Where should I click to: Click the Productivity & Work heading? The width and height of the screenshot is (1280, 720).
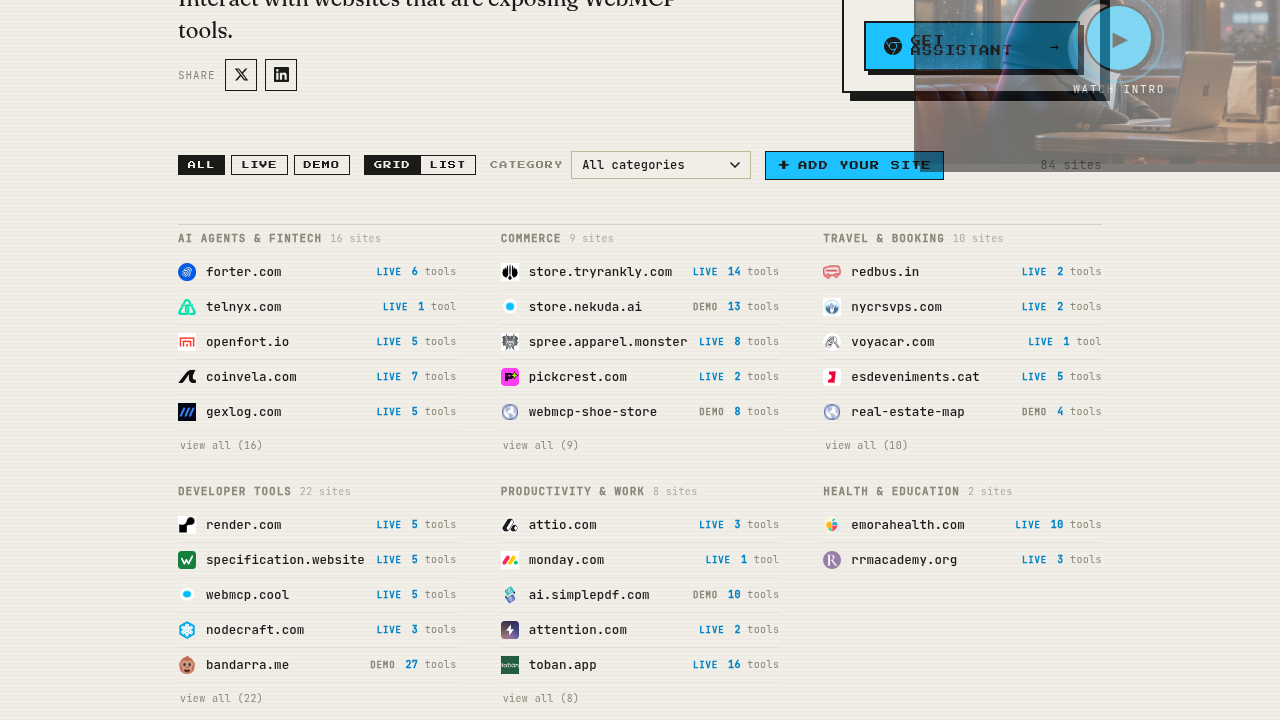[x=573, y=492]
